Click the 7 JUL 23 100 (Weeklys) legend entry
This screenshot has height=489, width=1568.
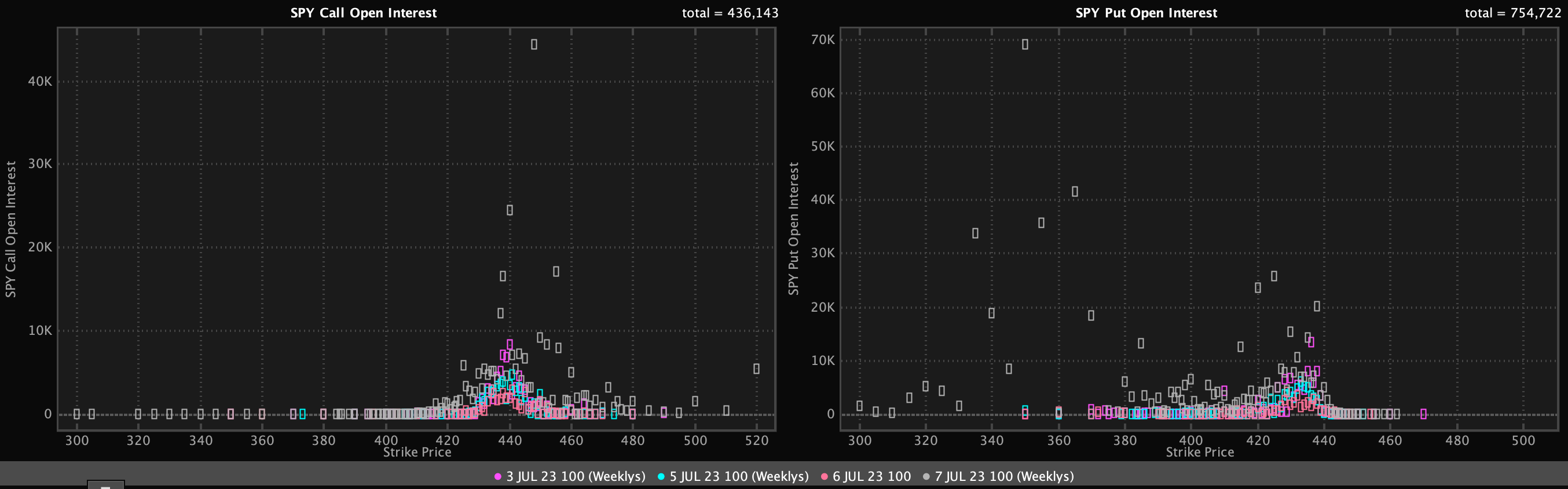(998, 476)
